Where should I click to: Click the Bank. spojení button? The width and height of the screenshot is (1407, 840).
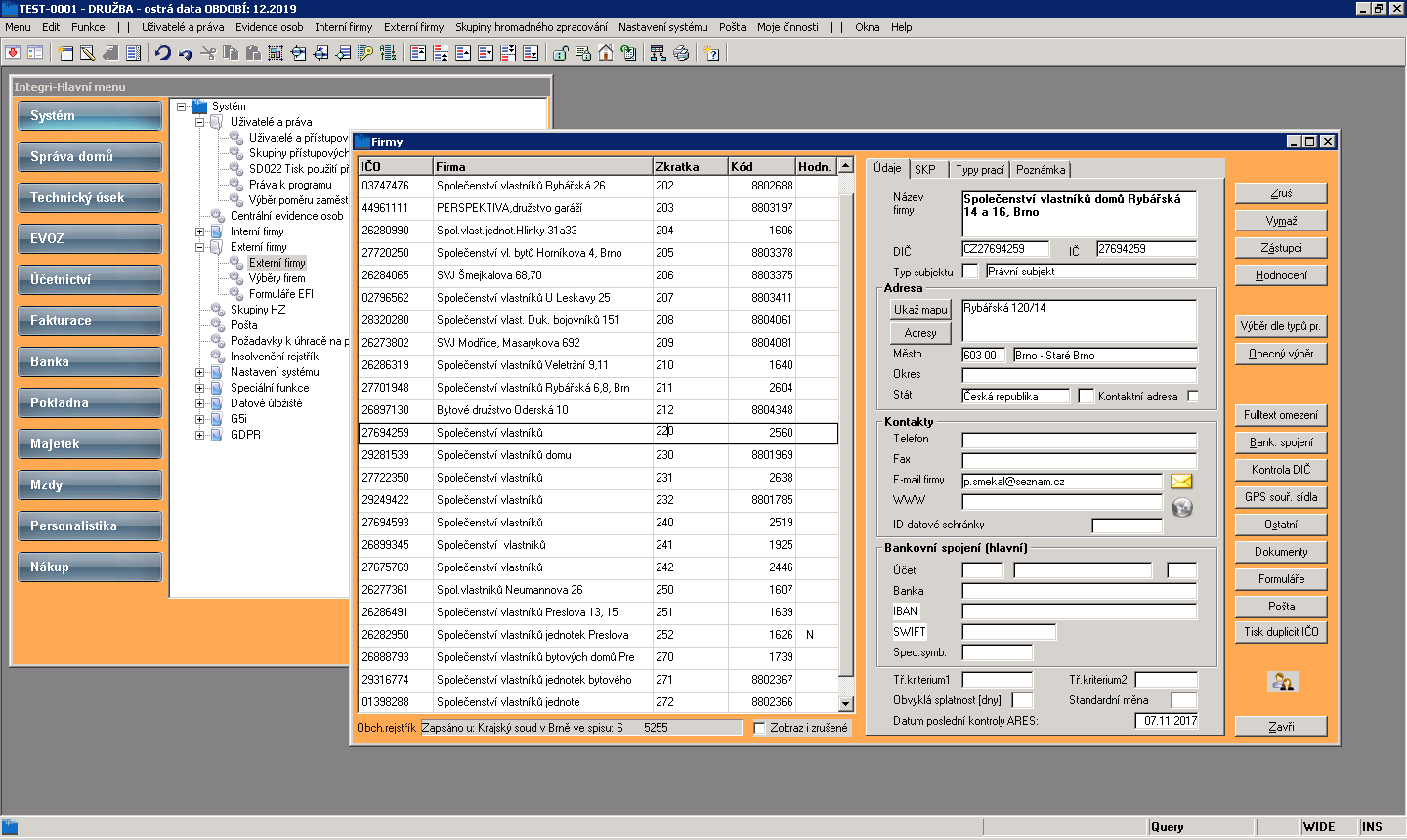coord(1281,442)
